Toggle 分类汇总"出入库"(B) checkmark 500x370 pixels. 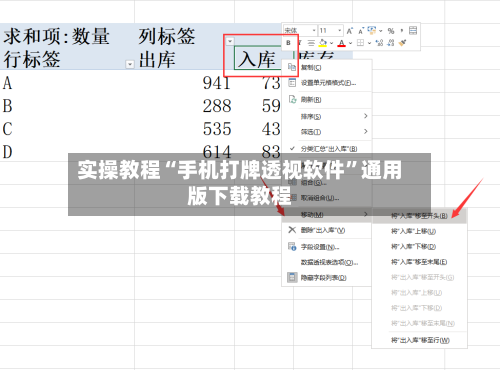pos(327,149)
